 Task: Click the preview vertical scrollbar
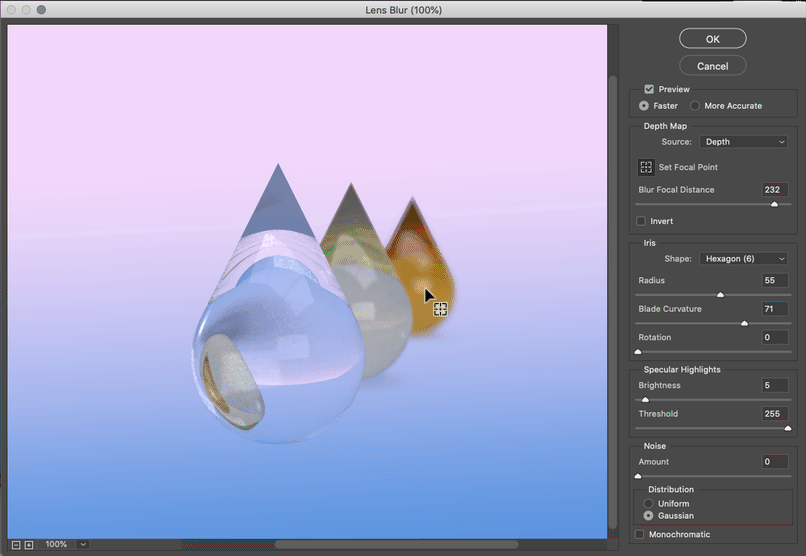click(x=613, y=302)
